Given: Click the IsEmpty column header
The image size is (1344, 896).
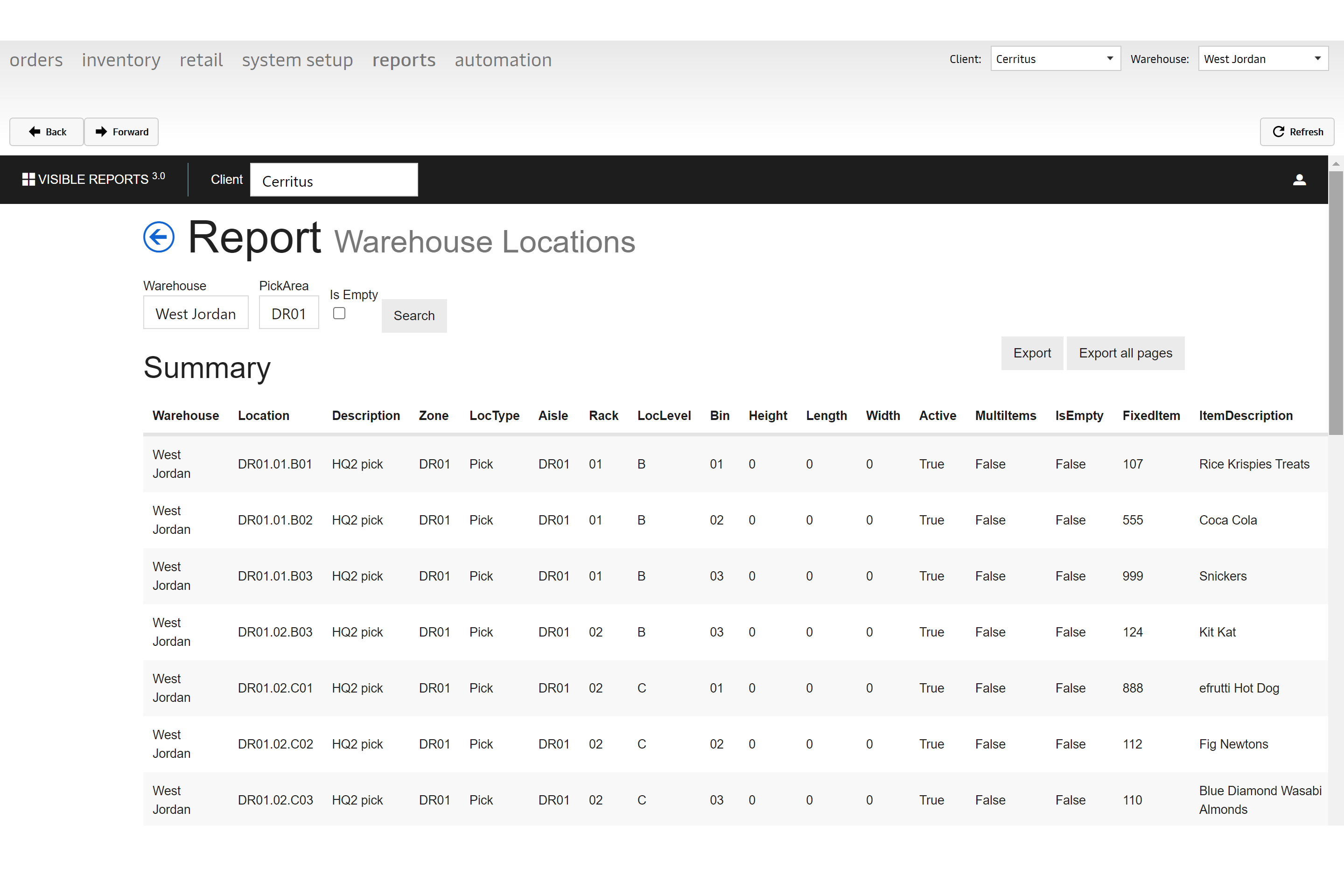Looking at the screenshot, I should click(1079, 415).
